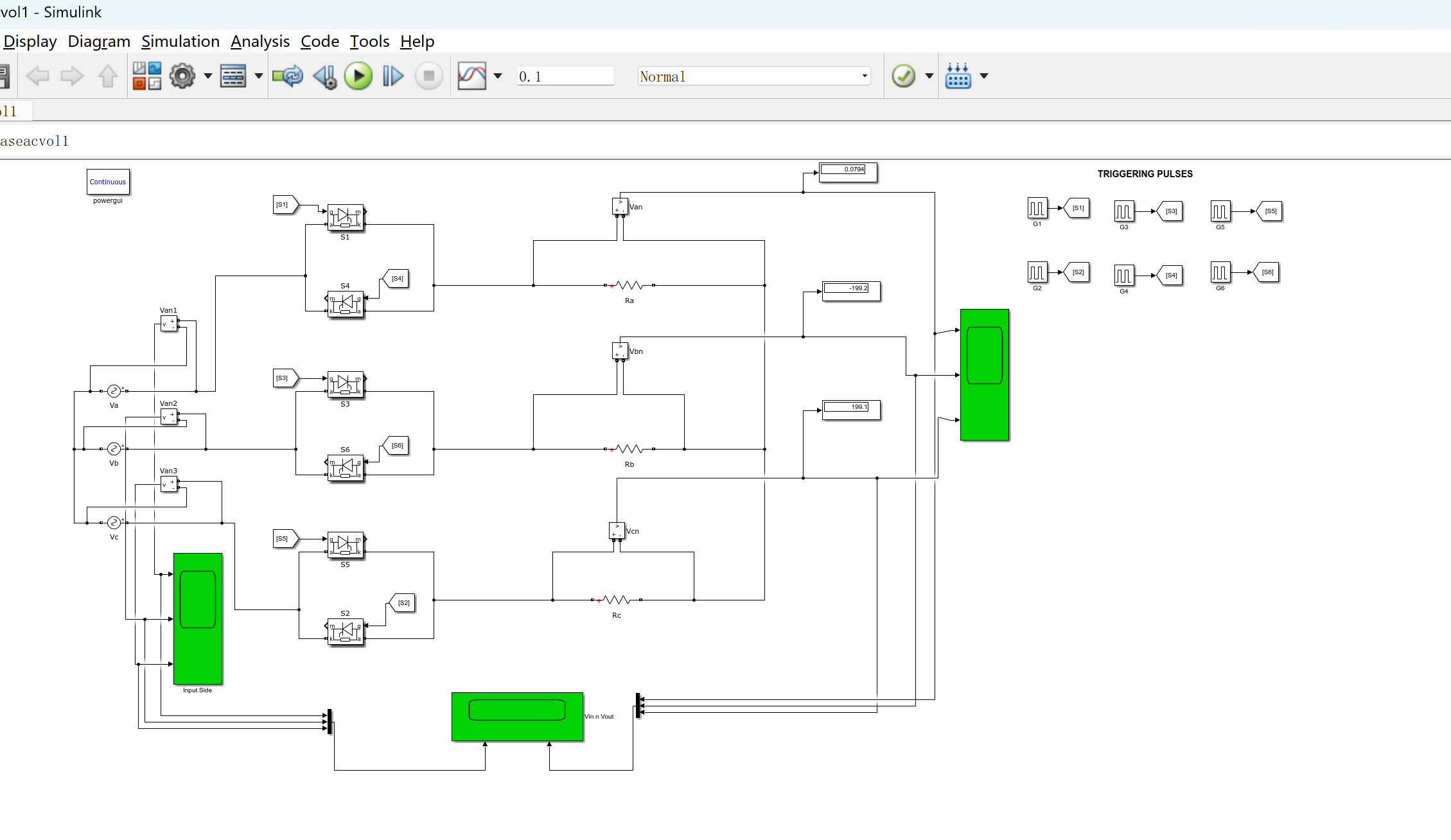1451x840 pixels.
Task: Select the Input Side scope block
Action: click(x=198, y=618)
